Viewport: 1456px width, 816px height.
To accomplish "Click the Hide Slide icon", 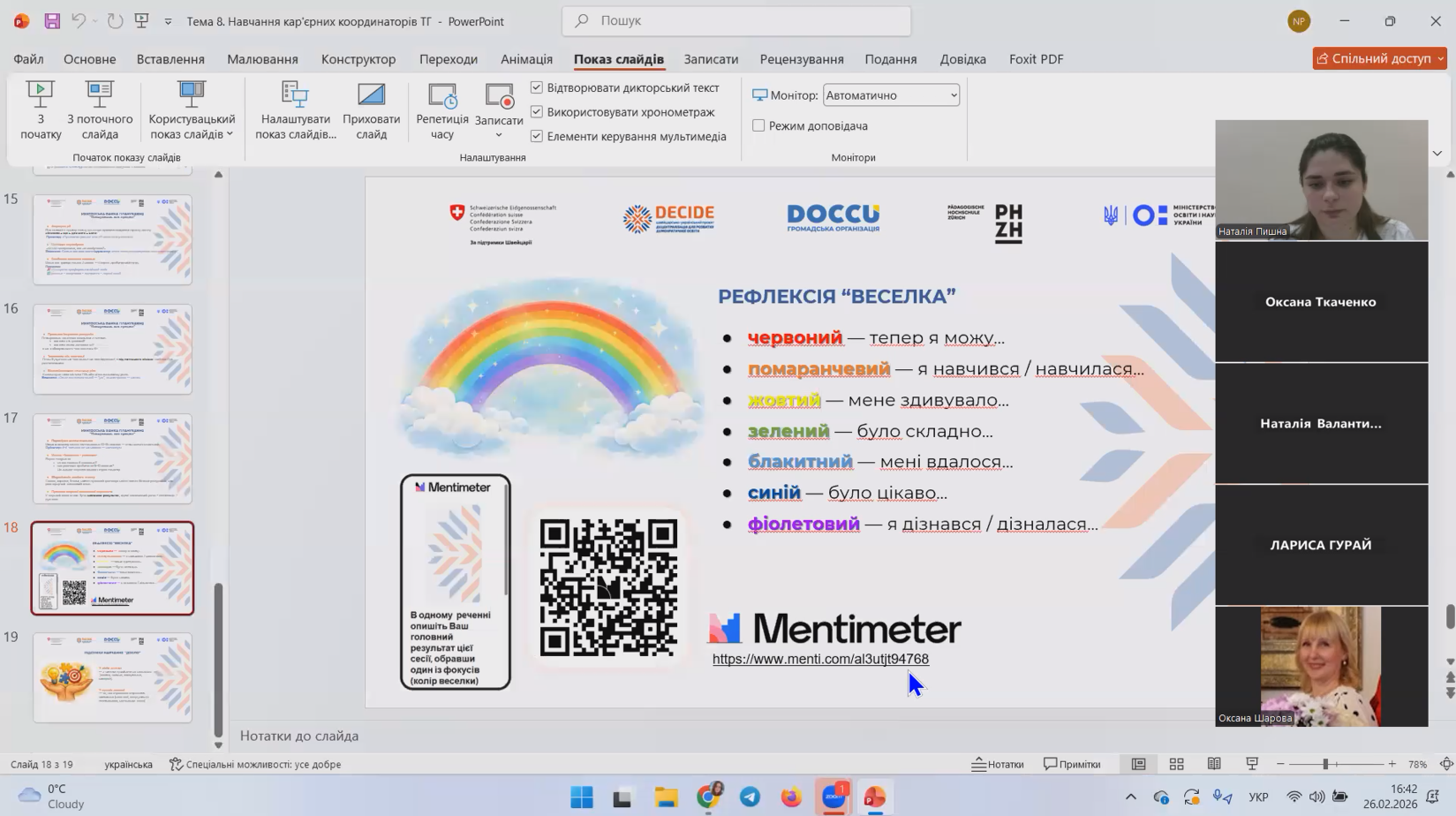I will click(371, 94).
